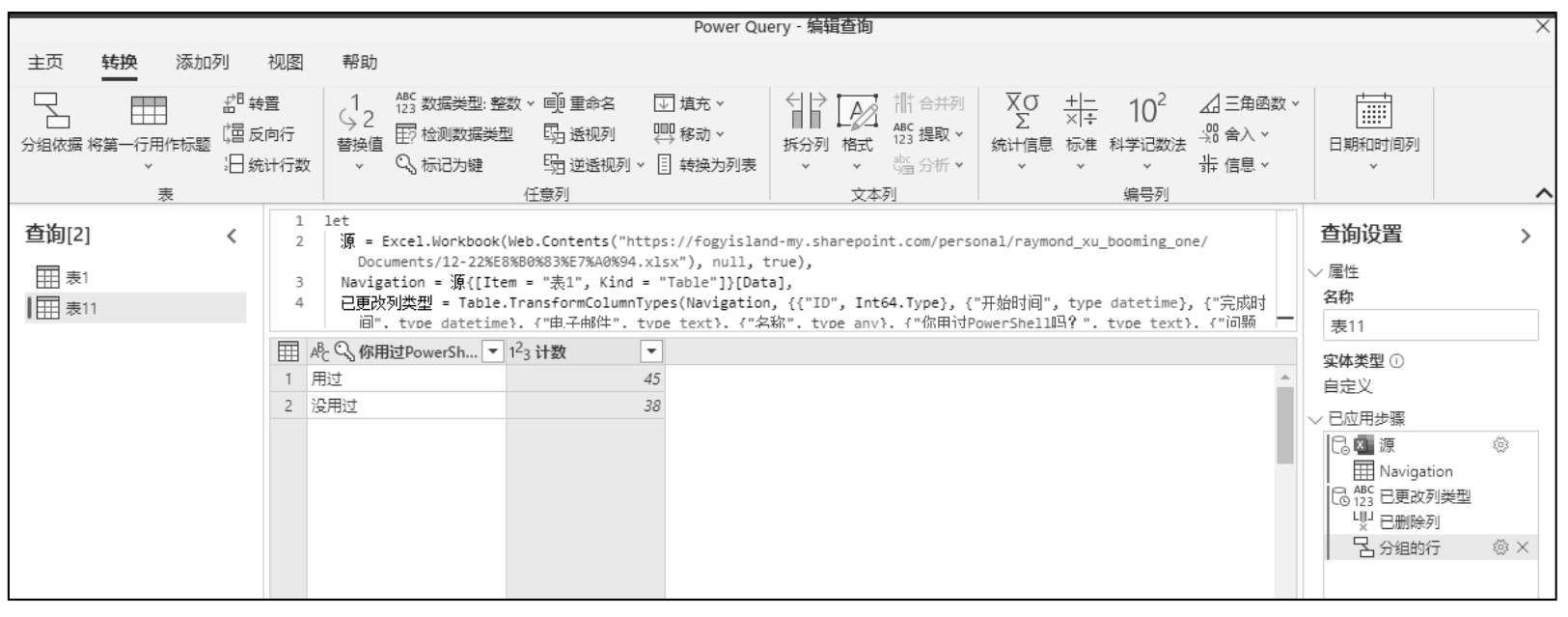Click 检测数据类型
This screenshot has width=1568, height=617.
pos(454,134)
